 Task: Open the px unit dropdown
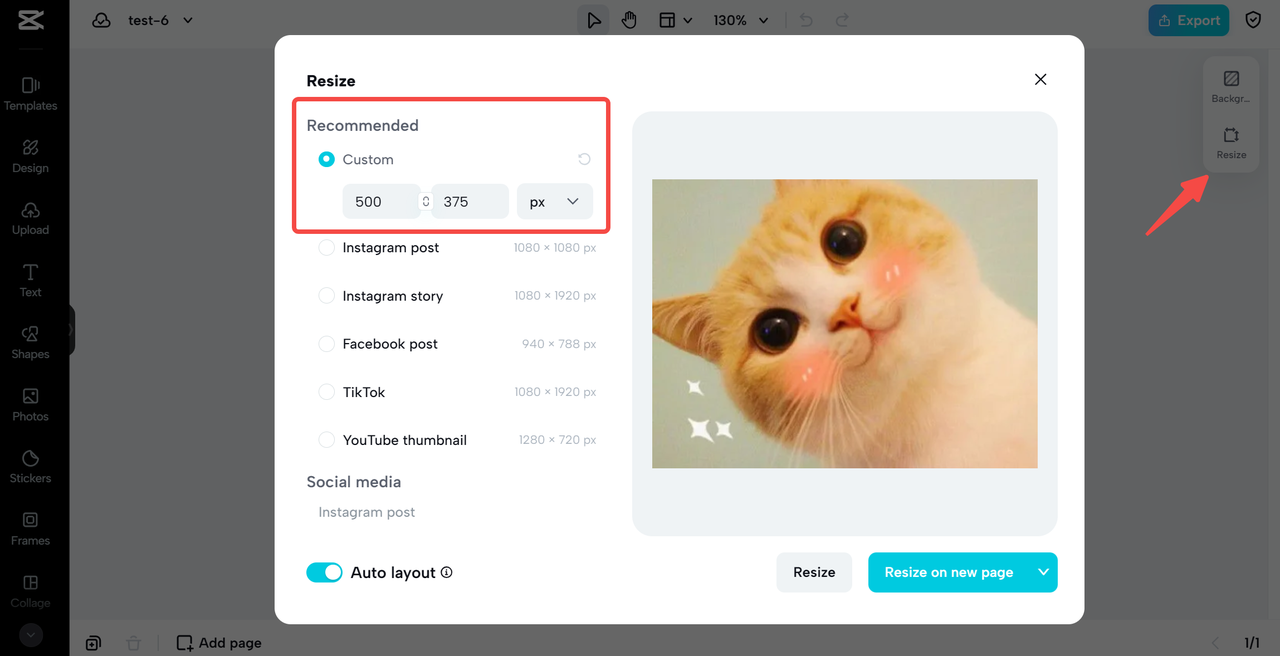pos(555,201)
